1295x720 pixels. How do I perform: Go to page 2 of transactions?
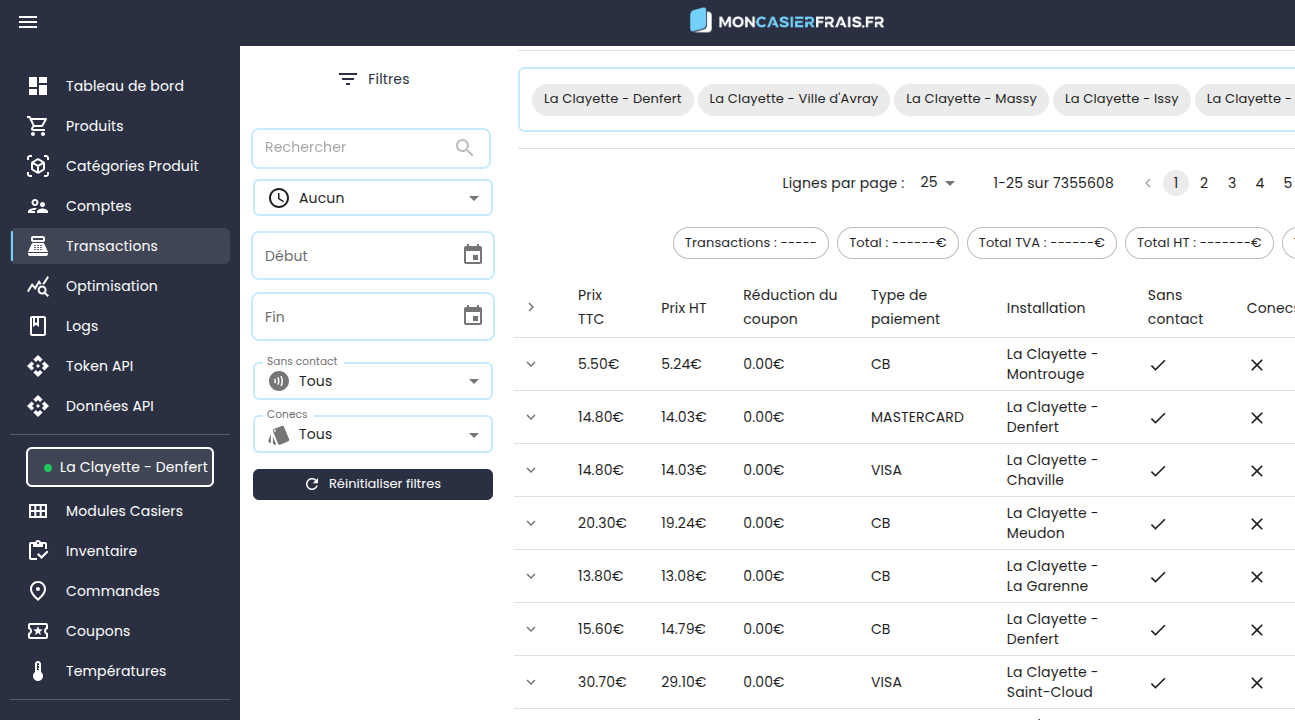click(x=1204, y=183)
